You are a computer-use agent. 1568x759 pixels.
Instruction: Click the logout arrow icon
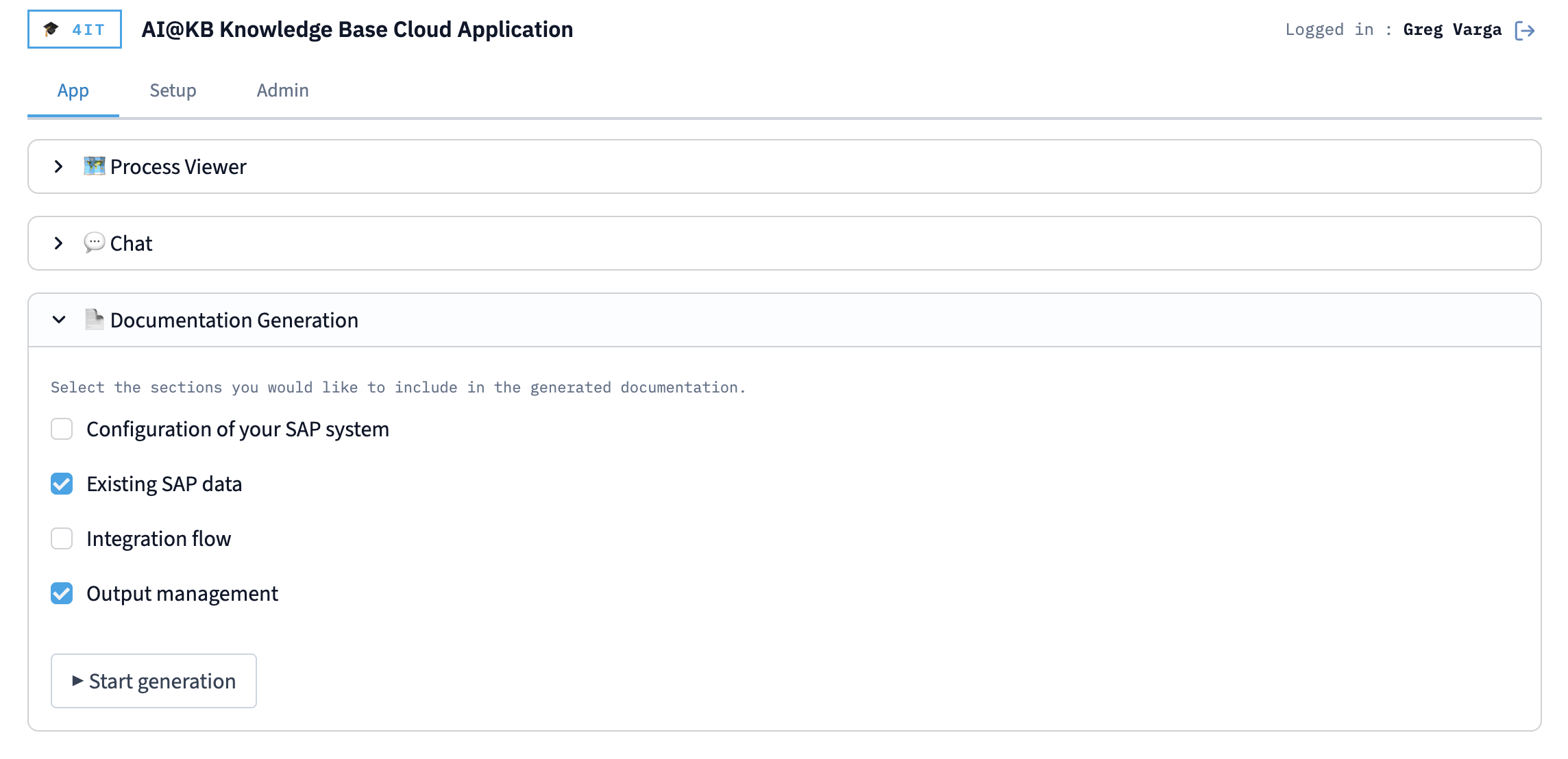click(x=1528, y=29)
